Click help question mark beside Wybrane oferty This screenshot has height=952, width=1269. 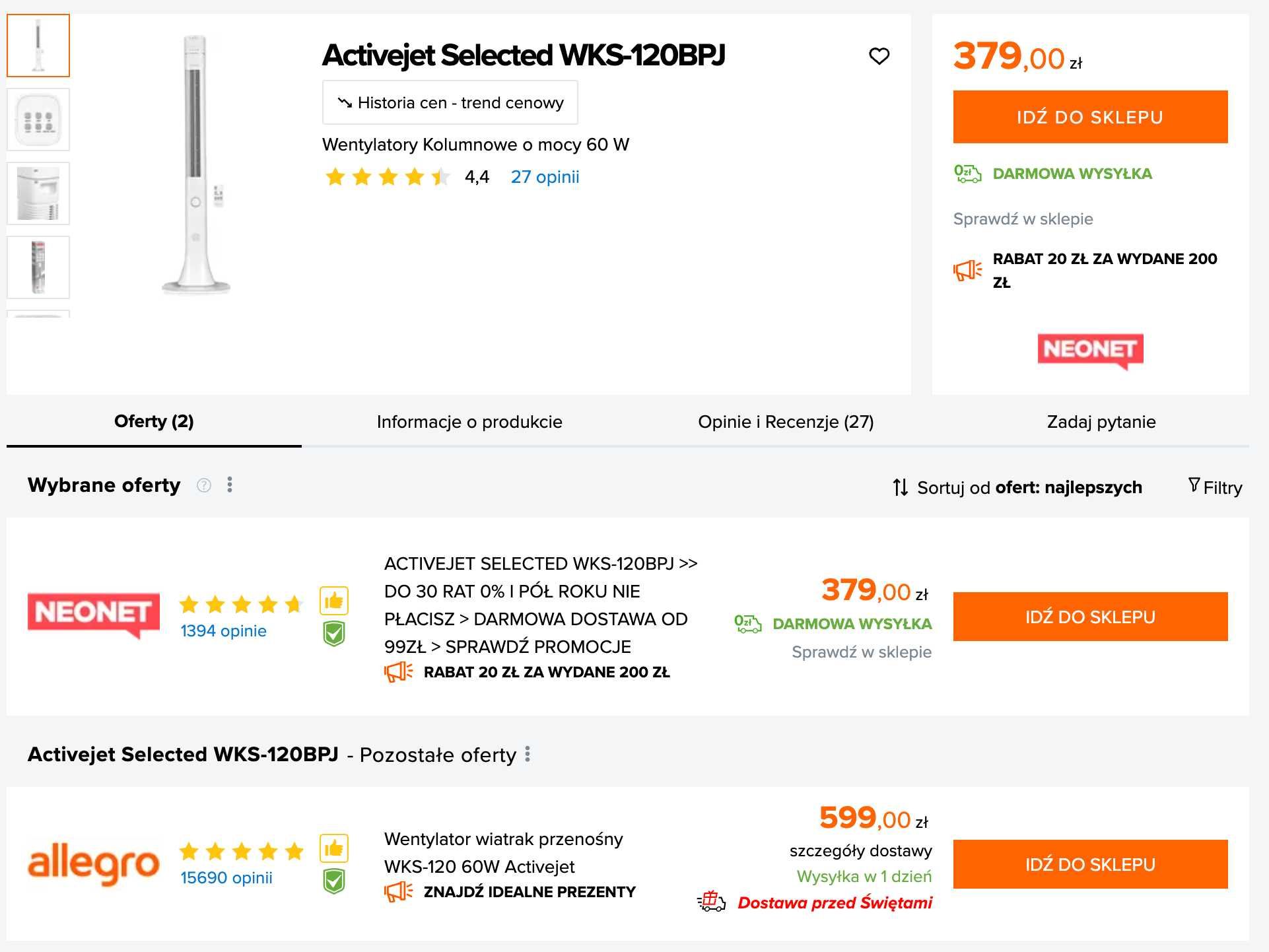pos(204,485)
